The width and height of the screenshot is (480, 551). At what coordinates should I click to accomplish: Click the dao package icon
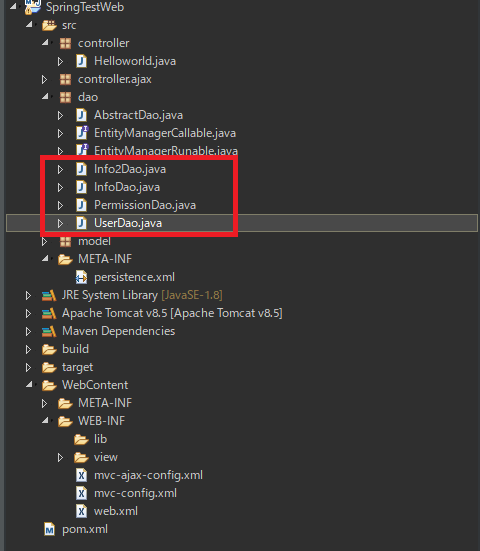pyautogui.click(x=65, y=97)
